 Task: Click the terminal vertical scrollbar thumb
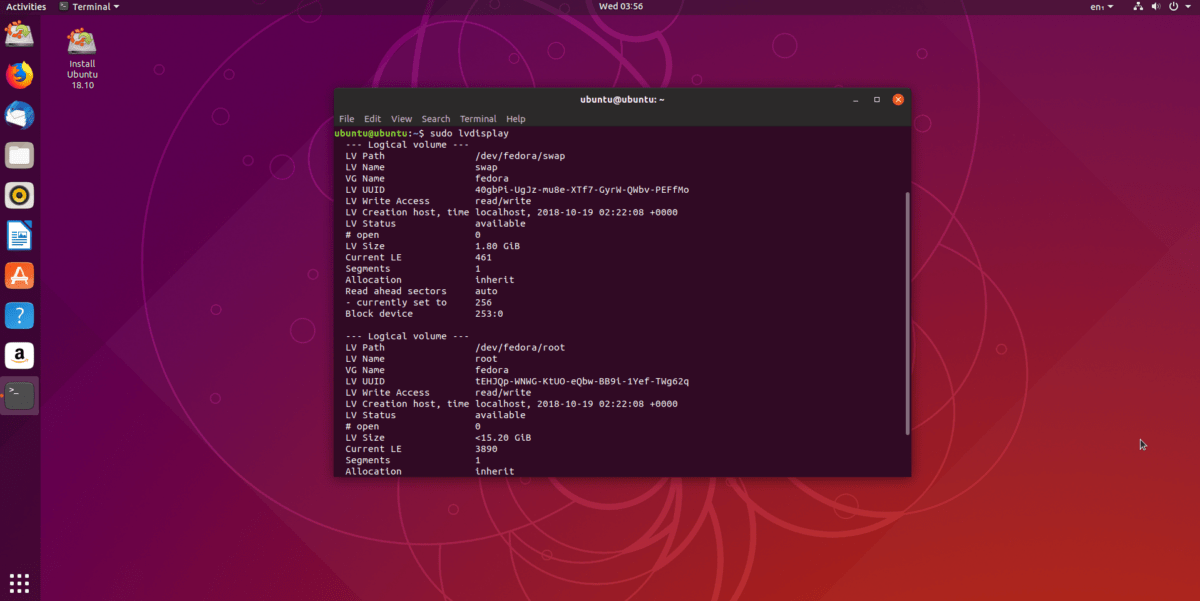[x=907, y=314]
